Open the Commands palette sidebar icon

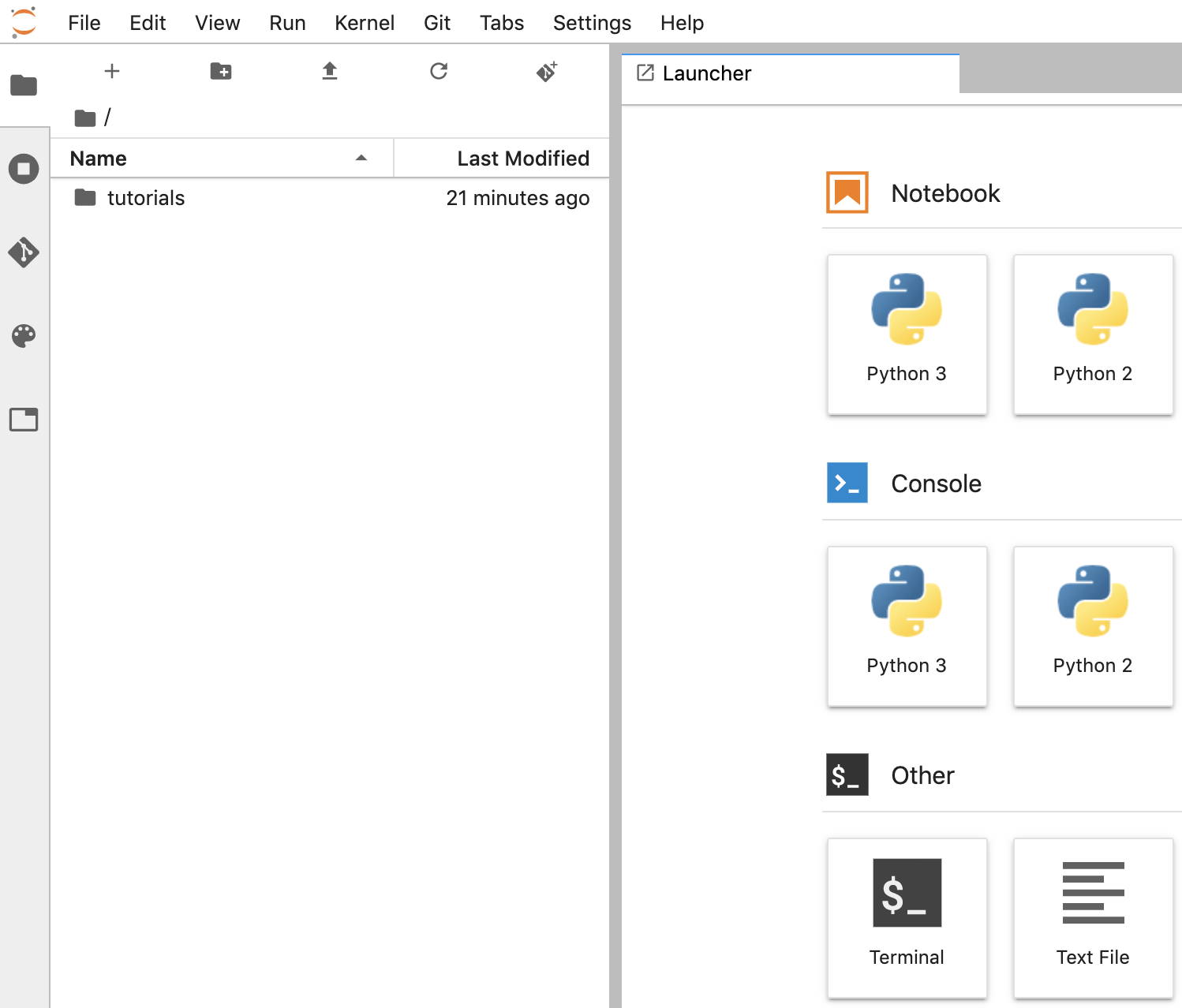tap(24, 336)
